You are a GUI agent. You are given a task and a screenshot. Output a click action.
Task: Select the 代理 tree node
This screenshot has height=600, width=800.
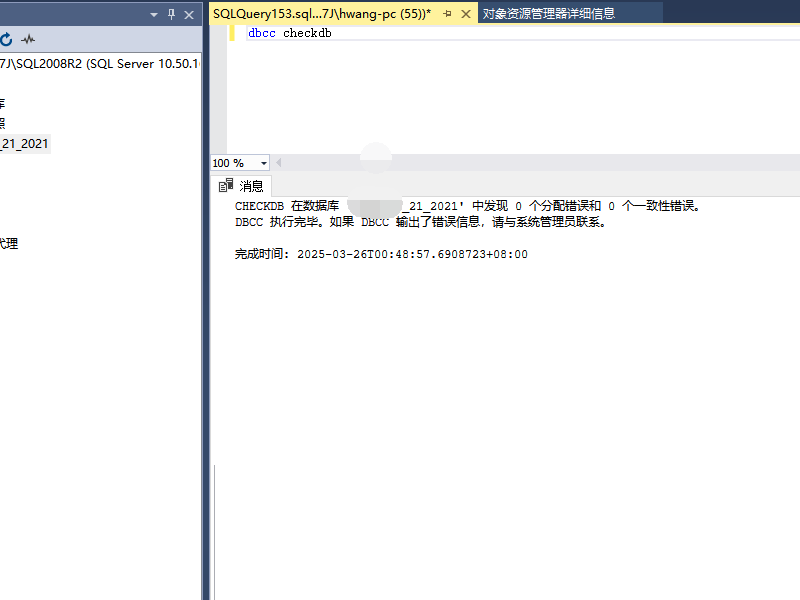(x=9, y=243)
